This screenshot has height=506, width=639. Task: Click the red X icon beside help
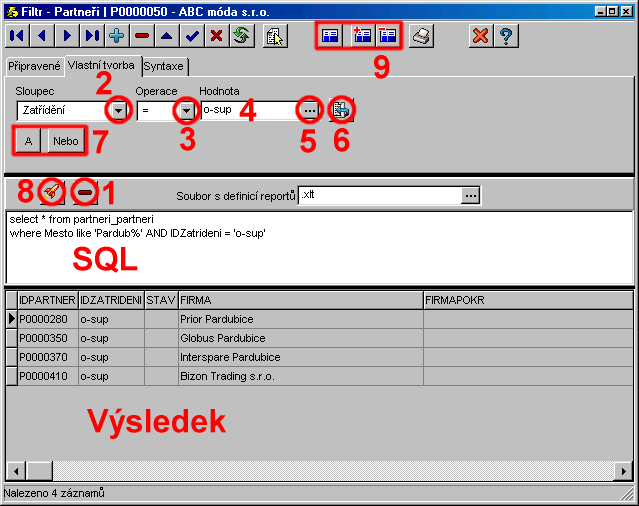[481, 35]
